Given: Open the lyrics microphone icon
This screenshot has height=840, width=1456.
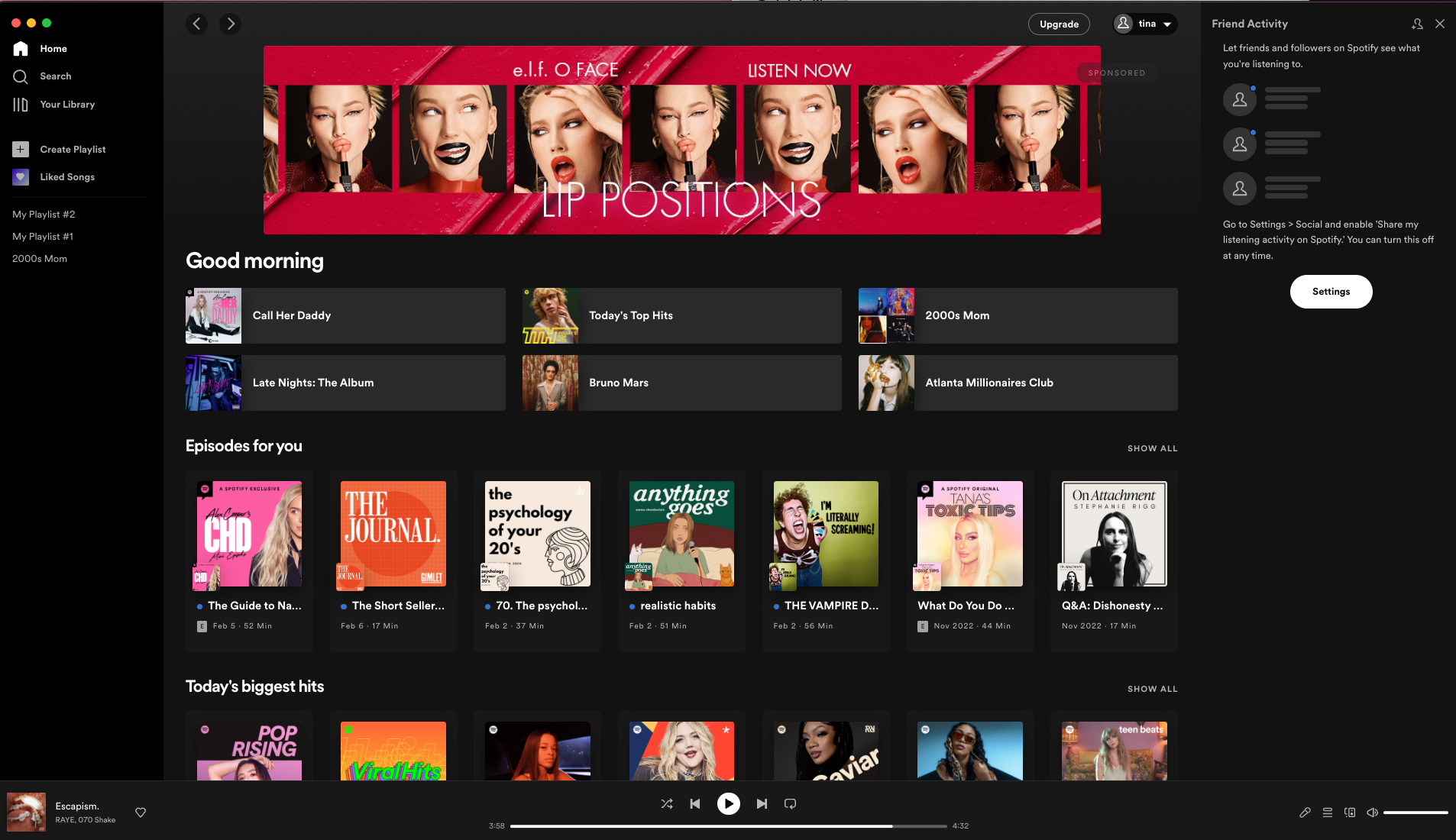Looking at the screenshot, I should pos(1305,813).
